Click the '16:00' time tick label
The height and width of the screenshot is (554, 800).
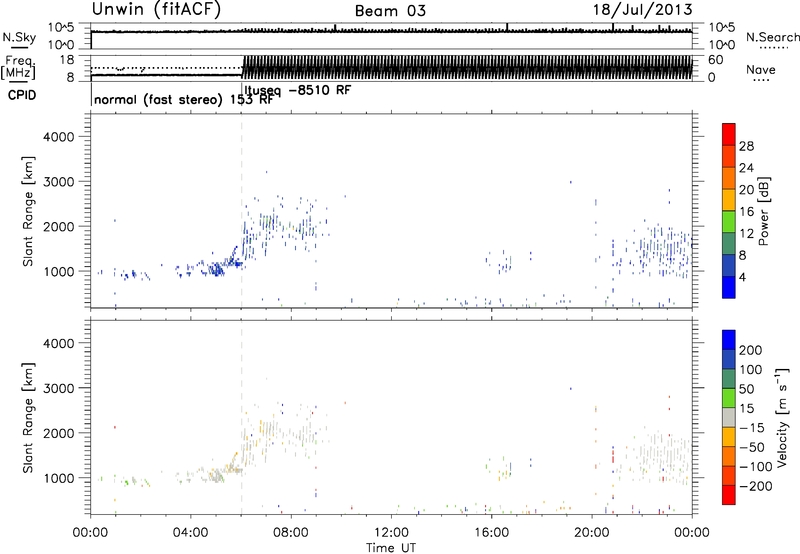coord(491,533)
